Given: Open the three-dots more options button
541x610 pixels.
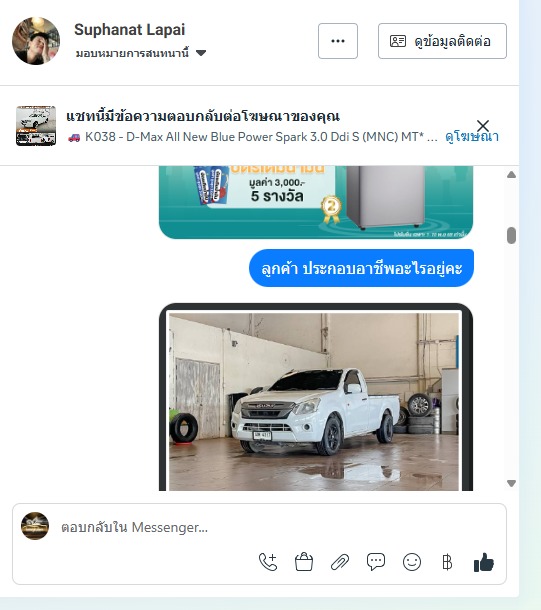Looking at the screenshot, I should (x=338, y=41).
